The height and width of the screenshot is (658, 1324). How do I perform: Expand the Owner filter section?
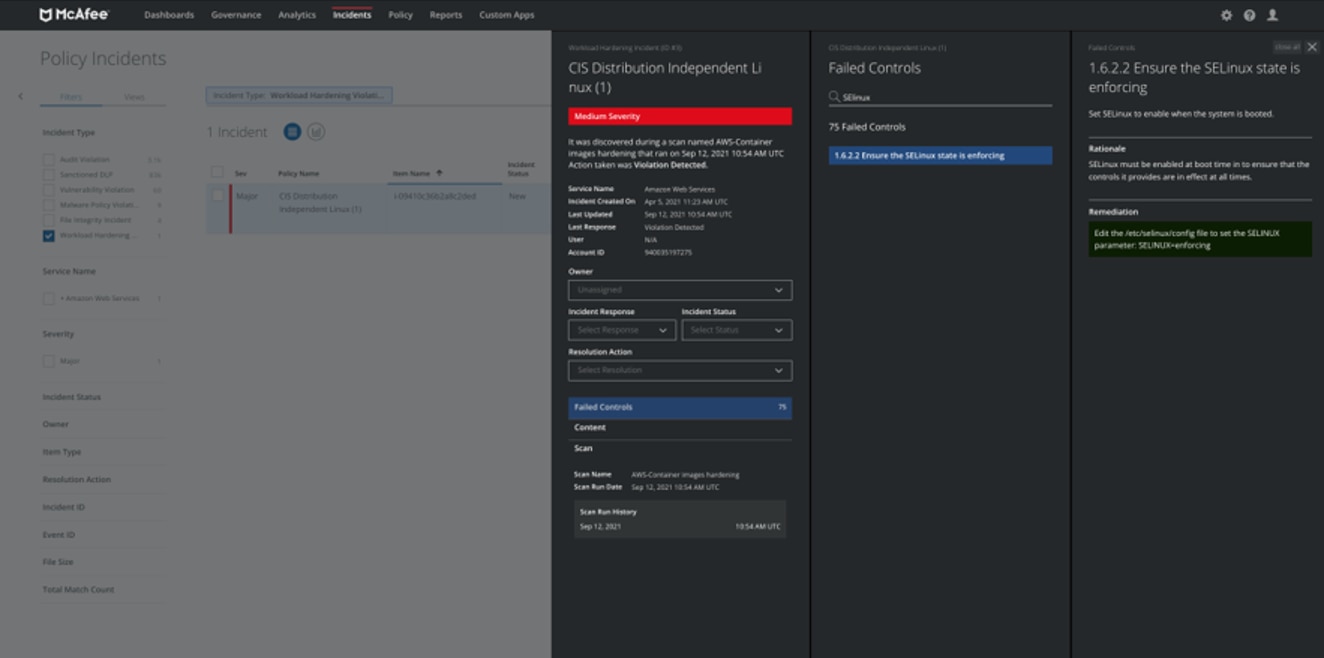point(56,424)
